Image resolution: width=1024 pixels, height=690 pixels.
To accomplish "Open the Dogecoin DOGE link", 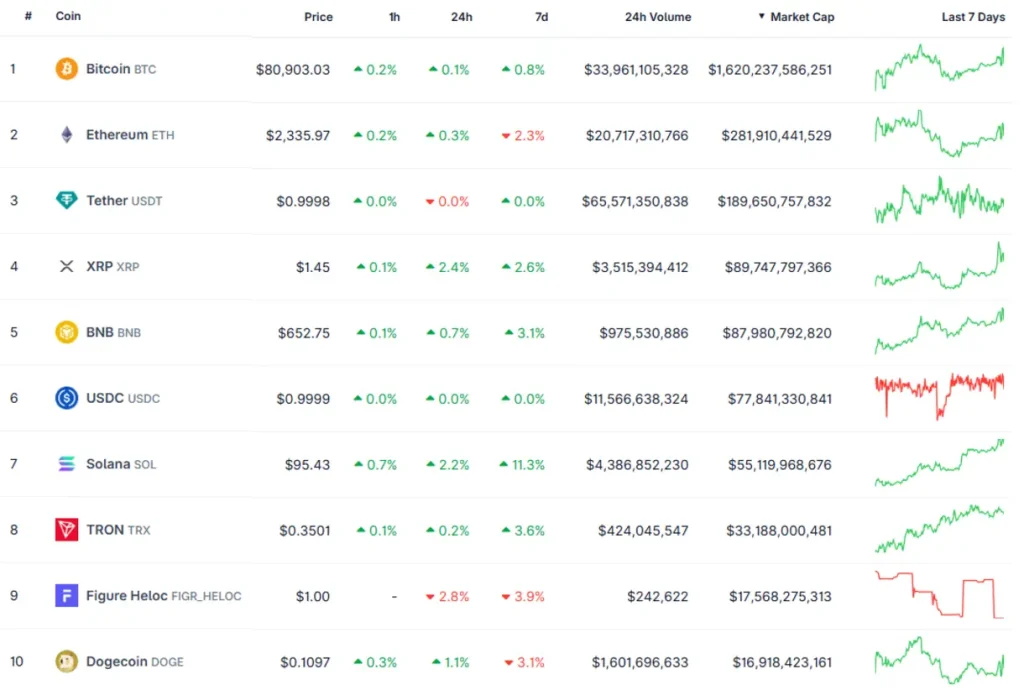I will click(x=135, y=662).
